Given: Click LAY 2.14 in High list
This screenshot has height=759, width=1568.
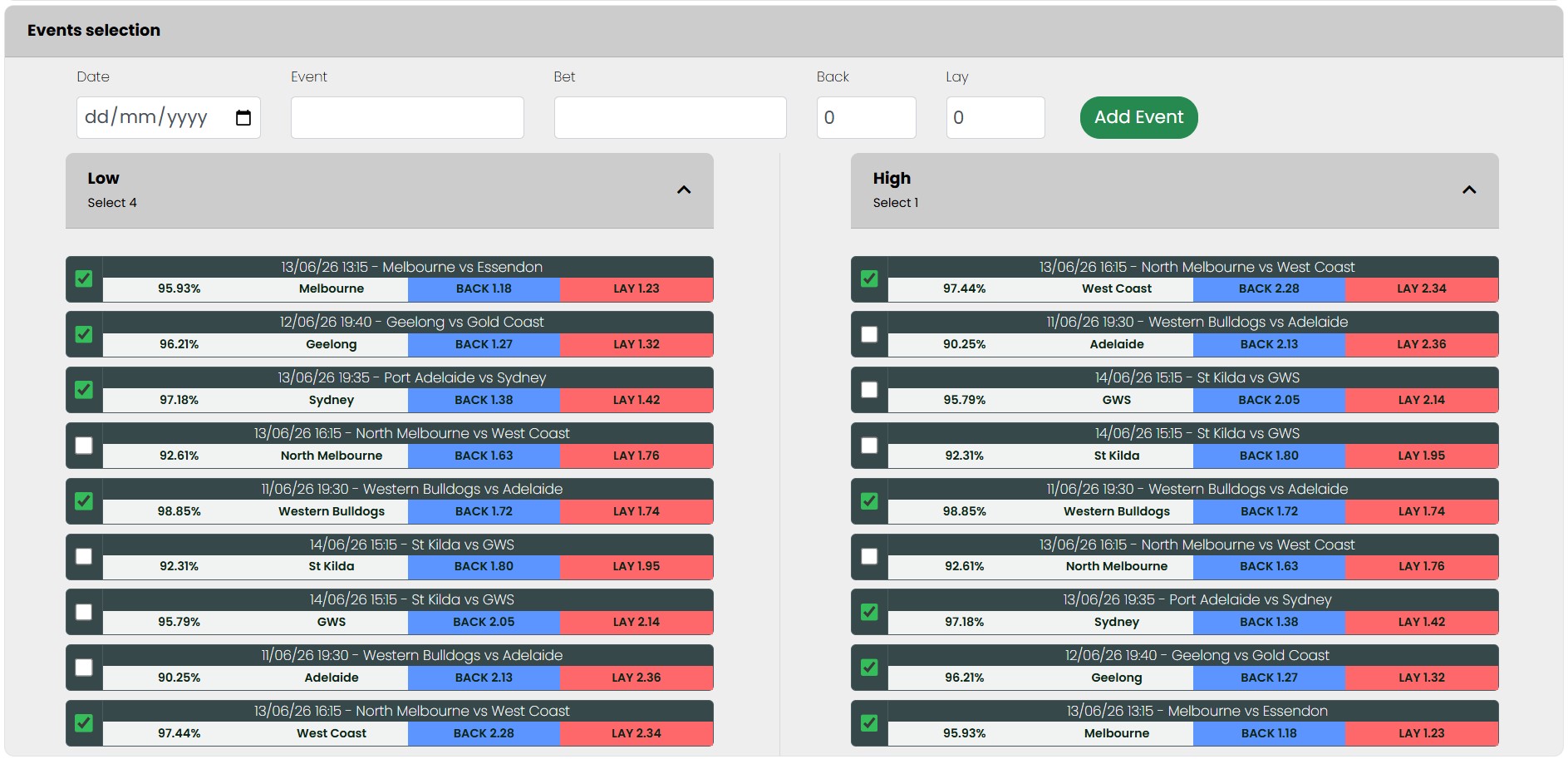Looking at the screenshot, I should click(1422, 400).
